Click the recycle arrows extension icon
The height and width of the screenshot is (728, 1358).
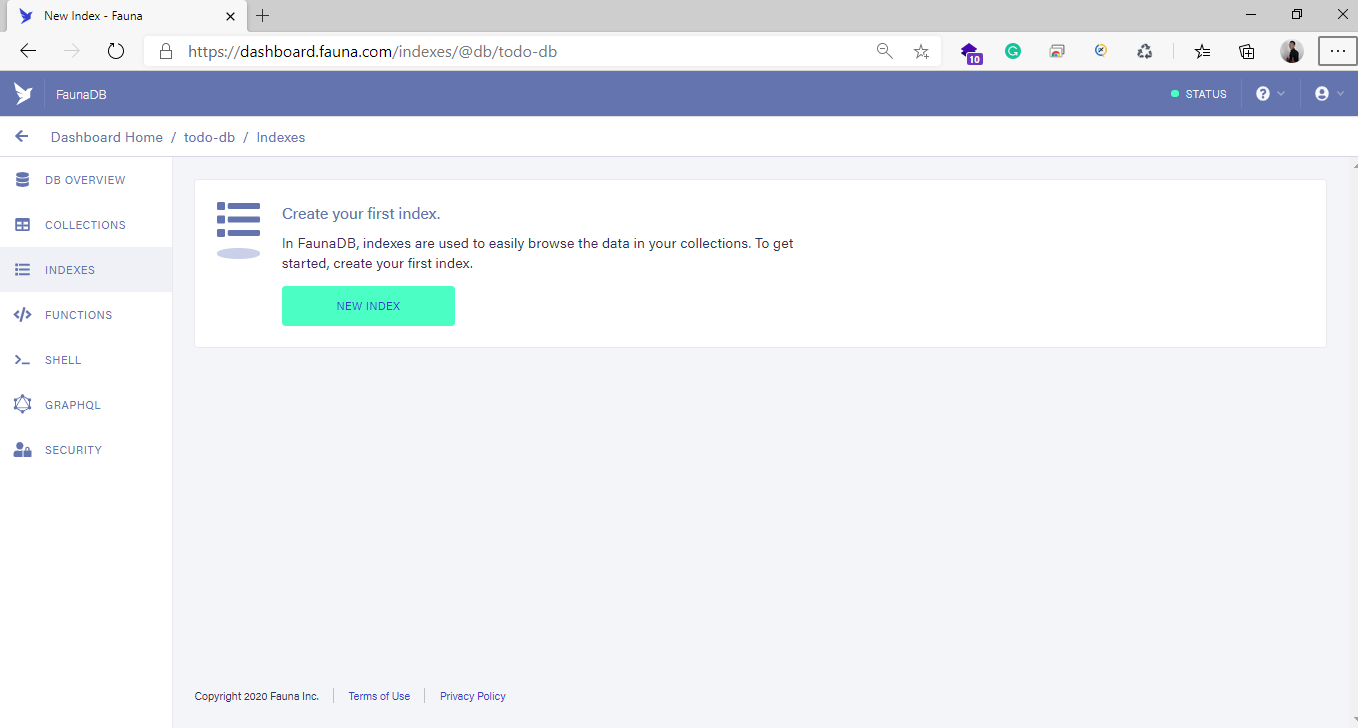coord(1145,51)
